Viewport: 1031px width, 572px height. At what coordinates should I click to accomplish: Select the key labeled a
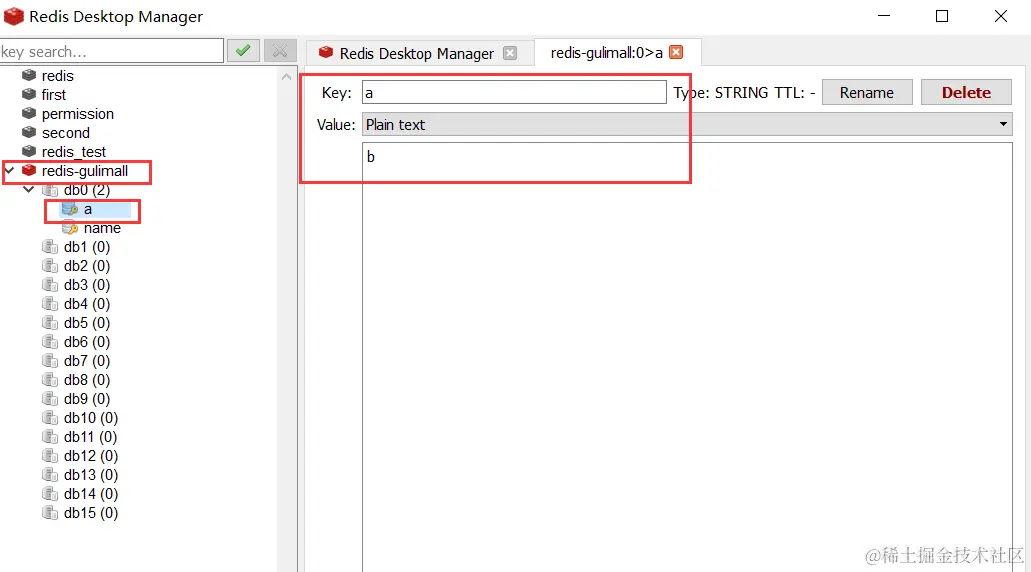88,209
